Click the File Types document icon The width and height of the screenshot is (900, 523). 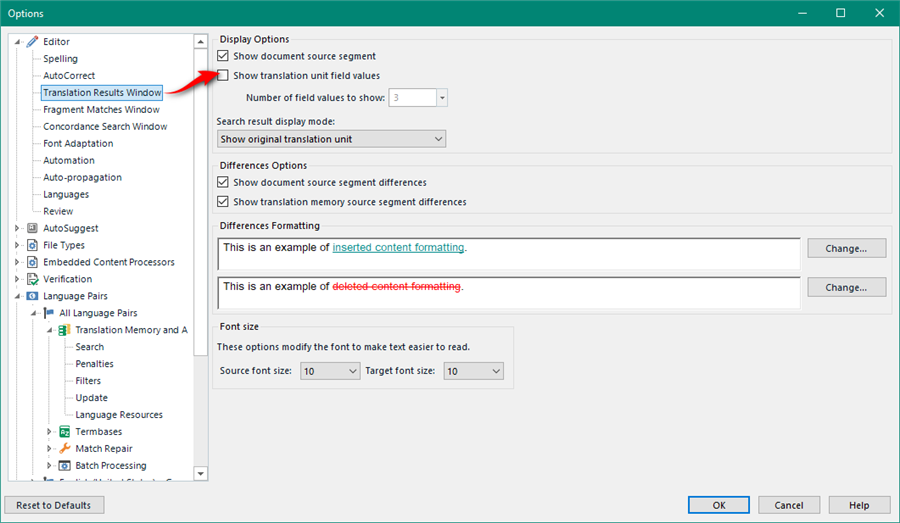[32, 245]
